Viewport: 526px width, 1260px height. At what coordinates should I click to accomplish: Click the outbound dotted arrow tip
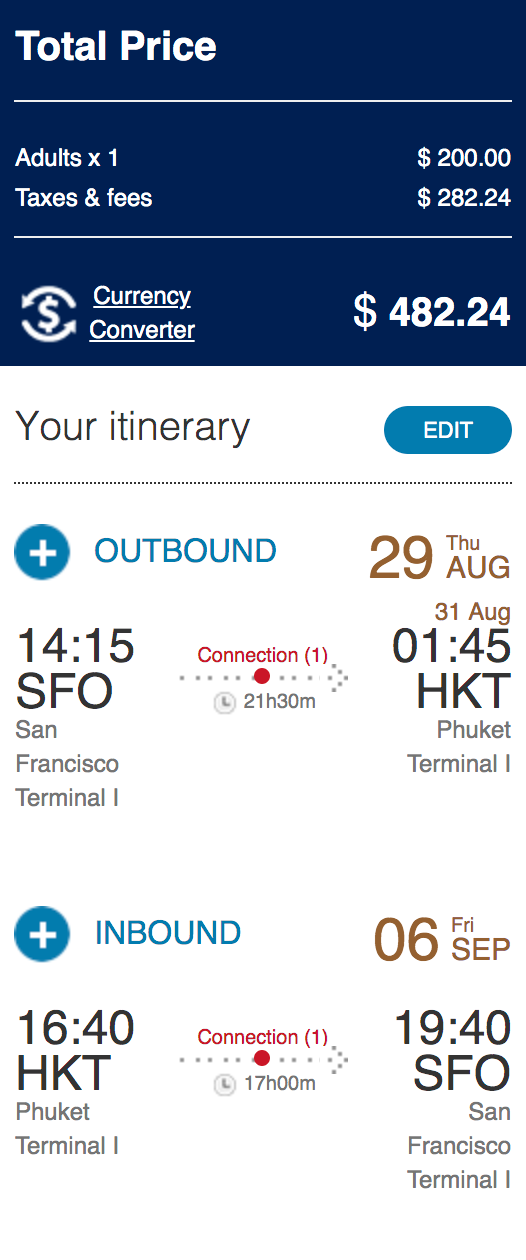339,677
